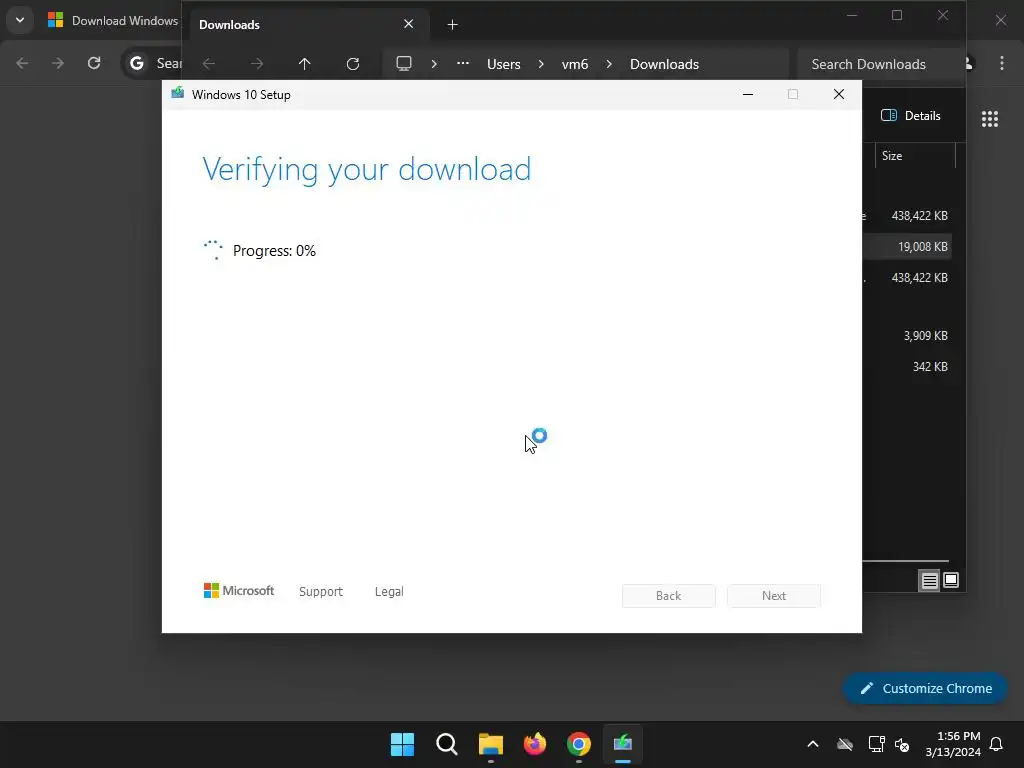The image size is (1024, 768).
Task: Sort files by the Size column
Action: (x=914, y=155)
